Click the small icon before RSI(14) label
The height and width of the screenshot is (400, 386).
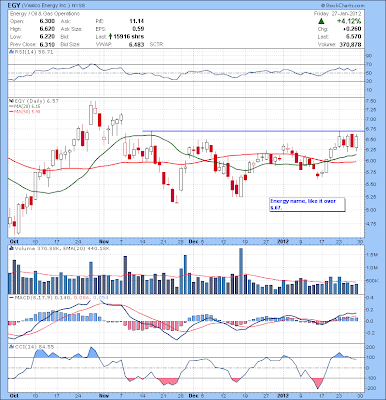10,52
